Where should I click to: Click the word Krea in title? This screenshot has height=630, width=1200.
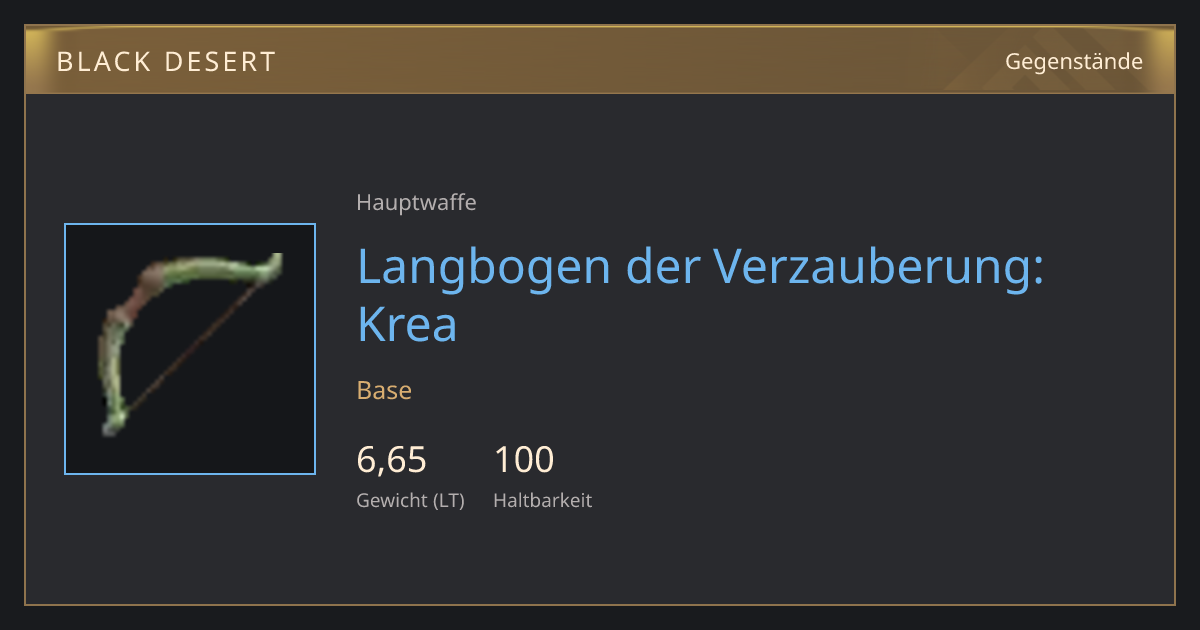tap(407, 324)
